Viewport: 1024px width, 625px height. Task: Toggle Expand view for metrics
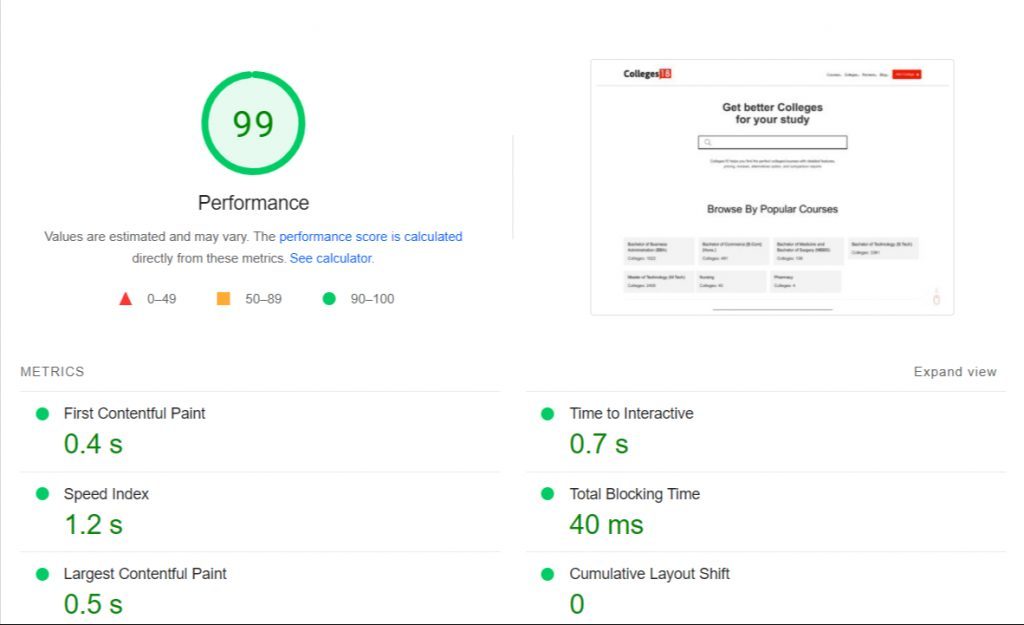click(x=955, y=372)
